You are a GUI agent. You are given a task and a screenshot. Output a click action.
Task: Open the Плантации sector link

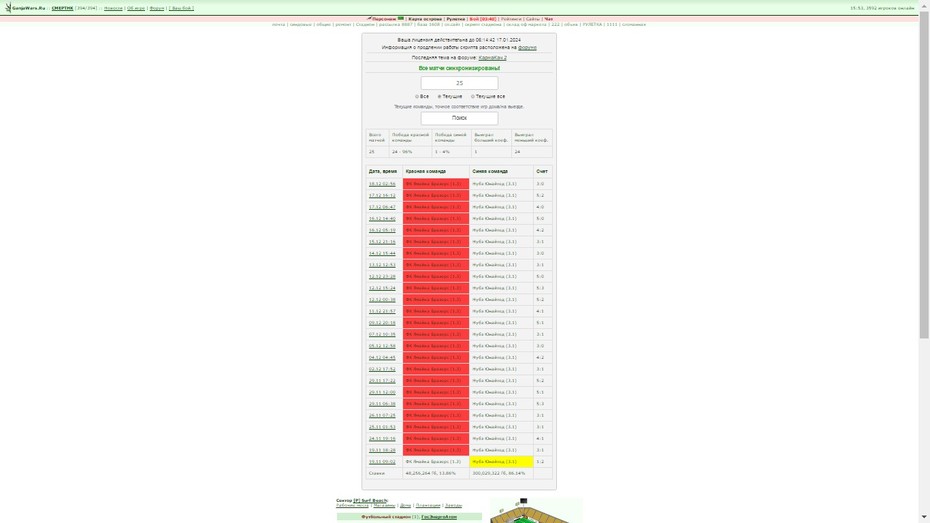pyautogui.click(x=428, y=506)
